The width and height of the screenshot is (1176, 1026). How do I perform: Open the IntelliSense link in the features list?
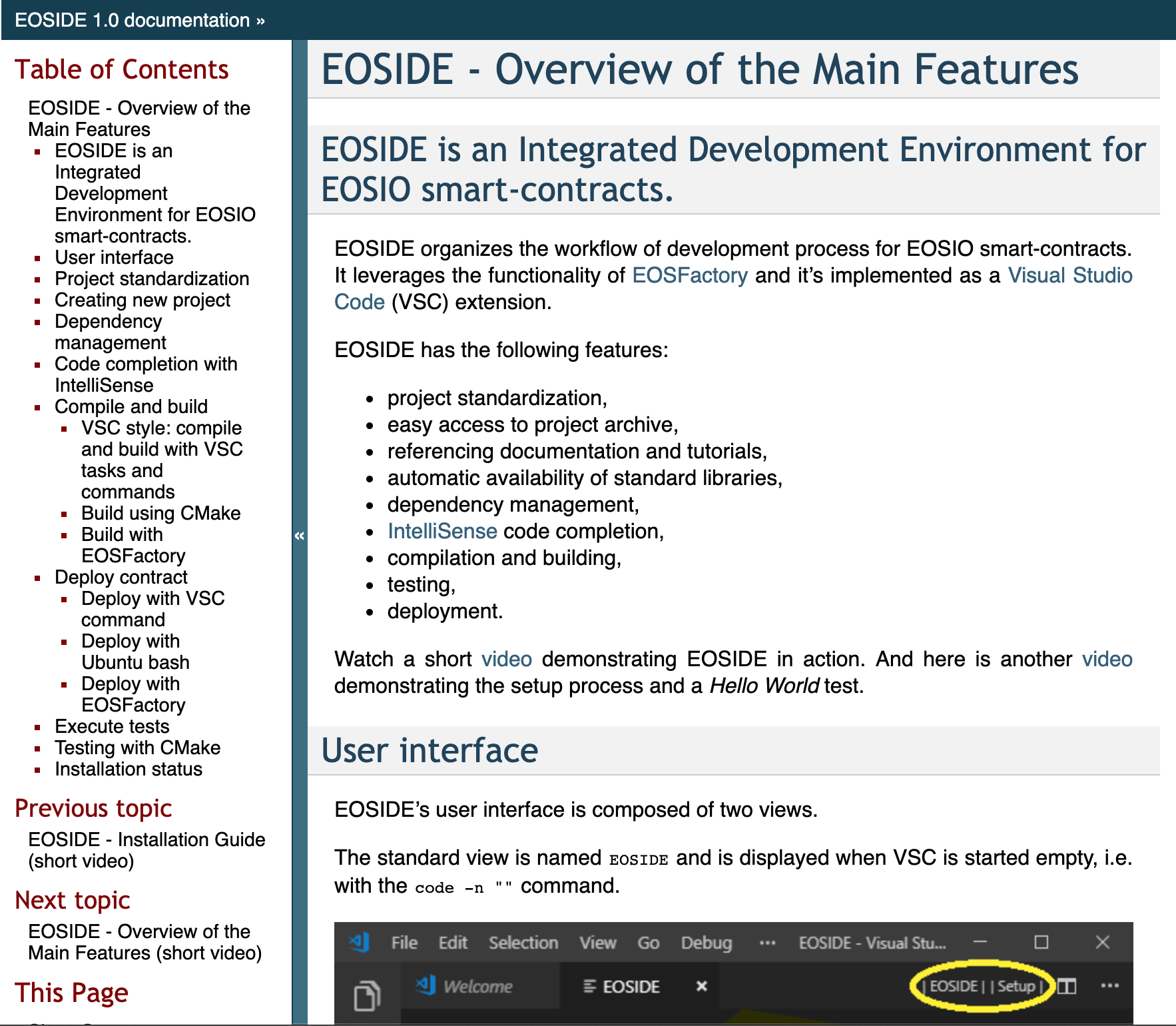pos(442,531)
